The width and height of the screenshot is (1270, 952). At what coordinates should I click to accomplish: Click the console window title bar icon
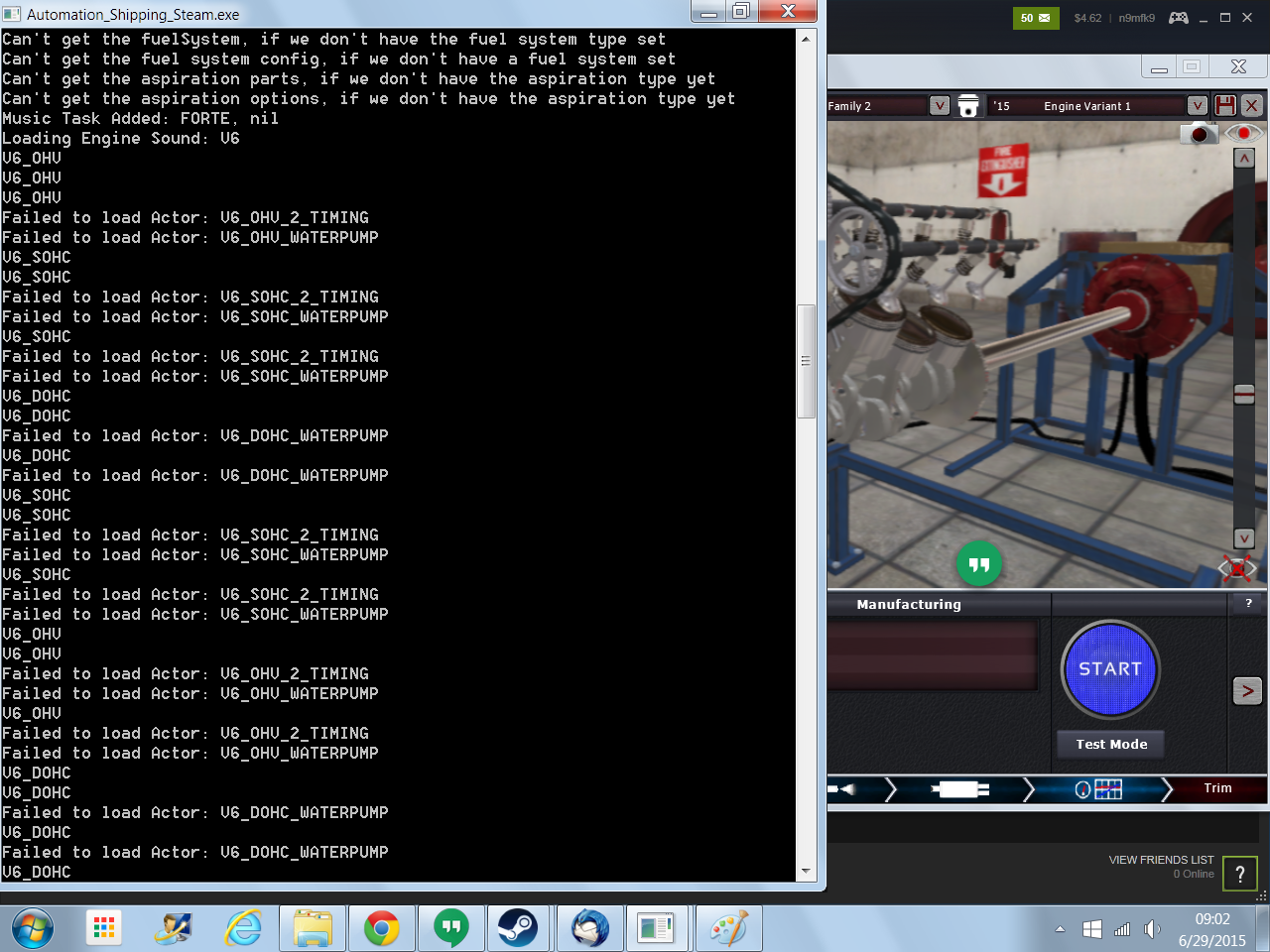[x=12, y=14]
